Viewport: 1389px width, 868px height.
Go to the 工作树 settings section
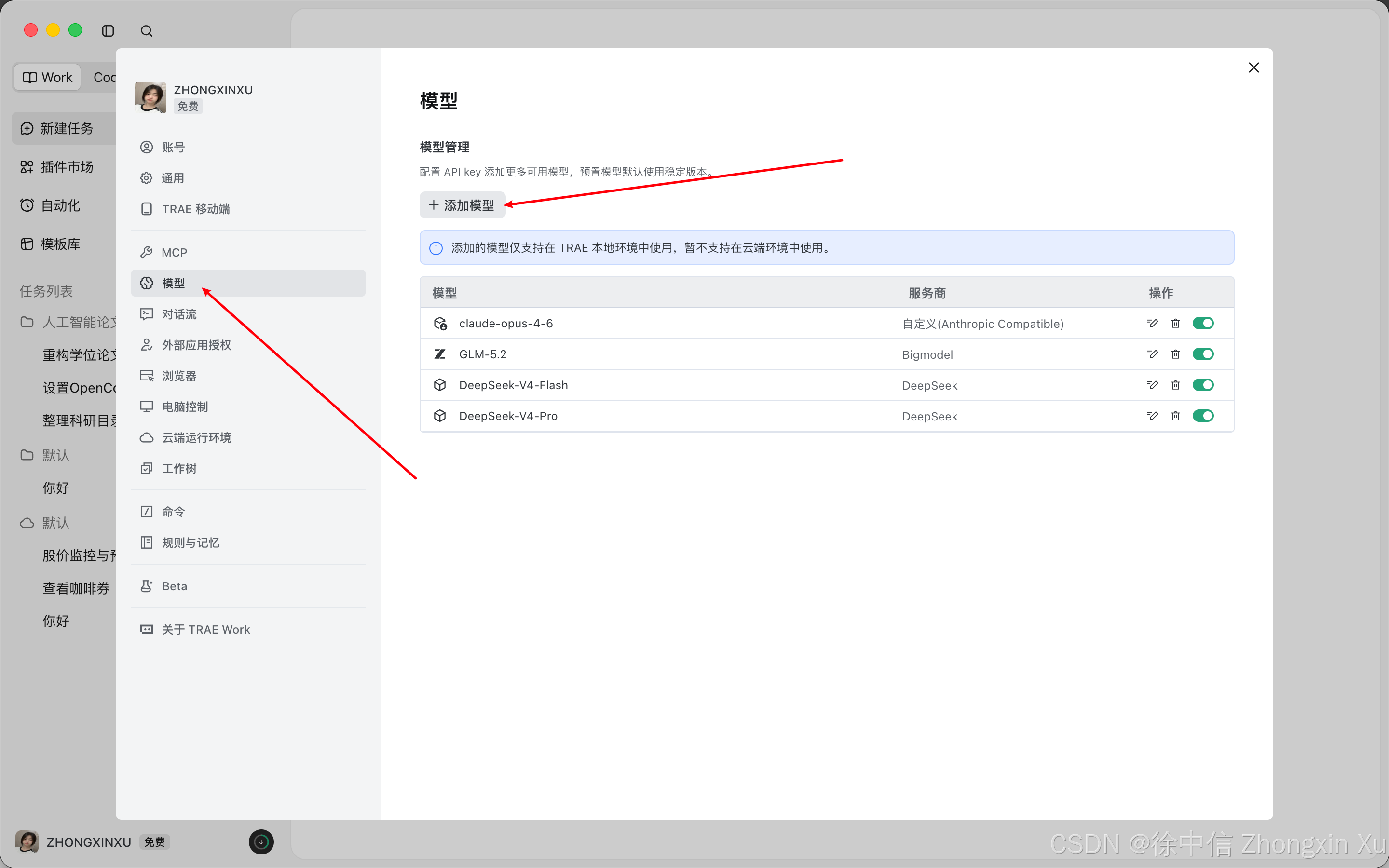[248, 468]
